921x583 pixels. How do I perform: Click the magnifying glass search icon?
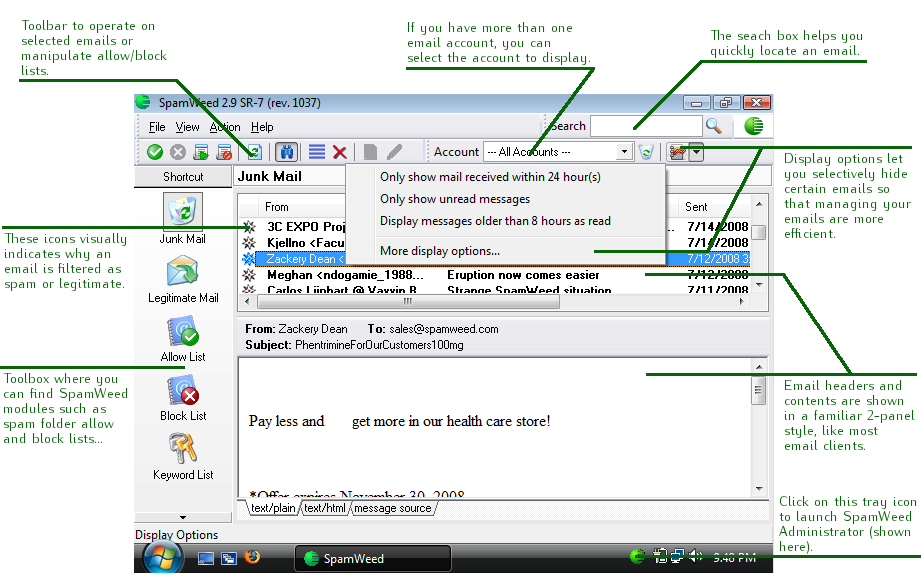[714, 126]
